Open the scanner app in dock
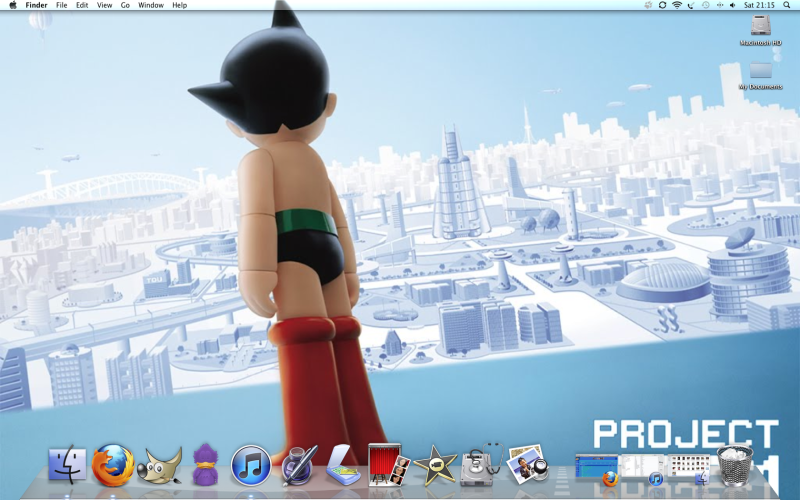 [343, 465]
